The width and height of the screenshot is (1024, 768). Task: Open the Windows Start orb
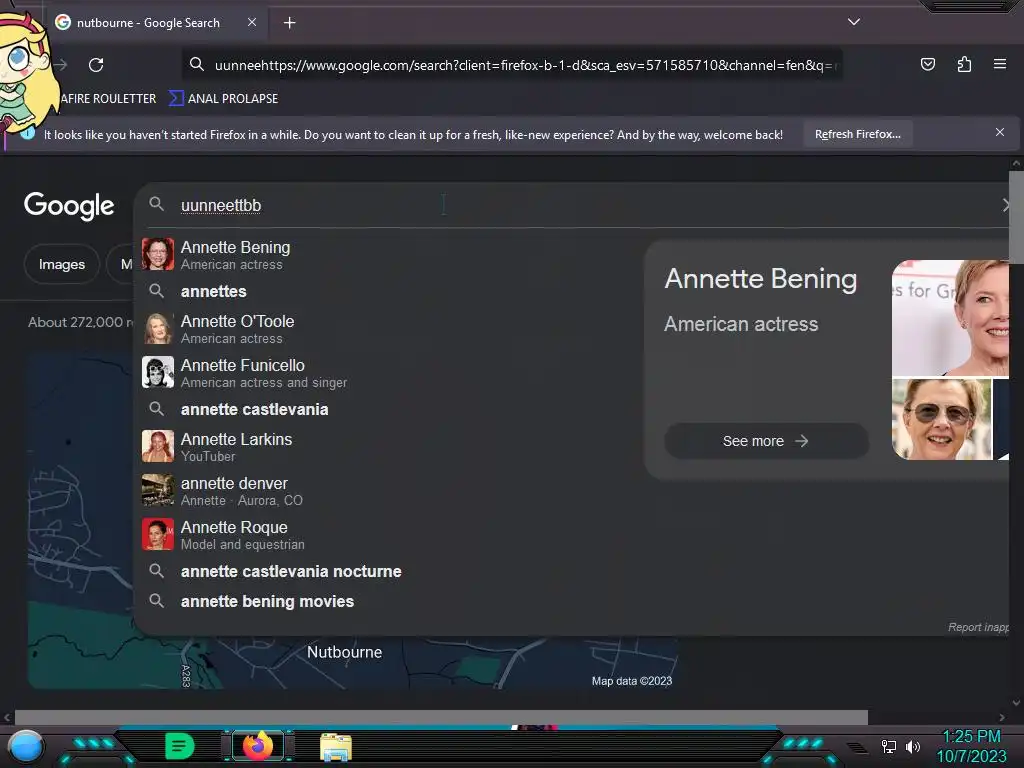click(26, 746)
